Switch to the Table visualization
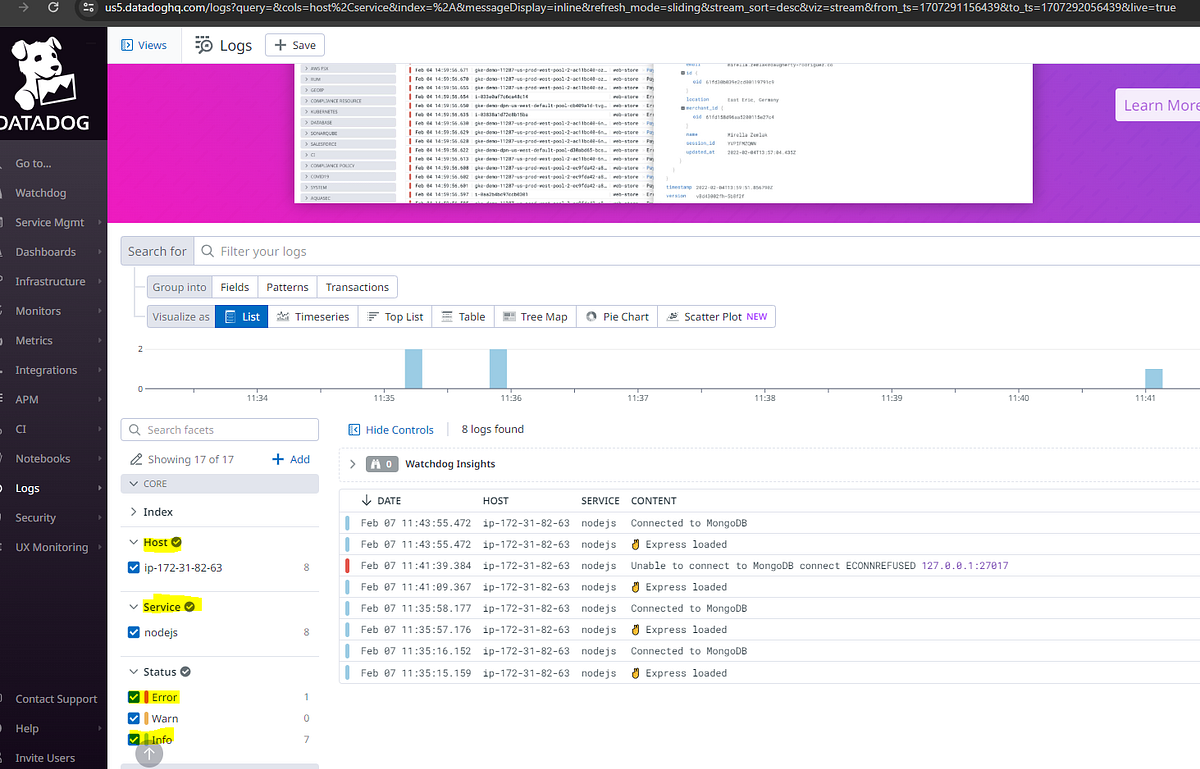Viewport: 1200px width, 769px height. pyautogui.click(x=462, y=316)
